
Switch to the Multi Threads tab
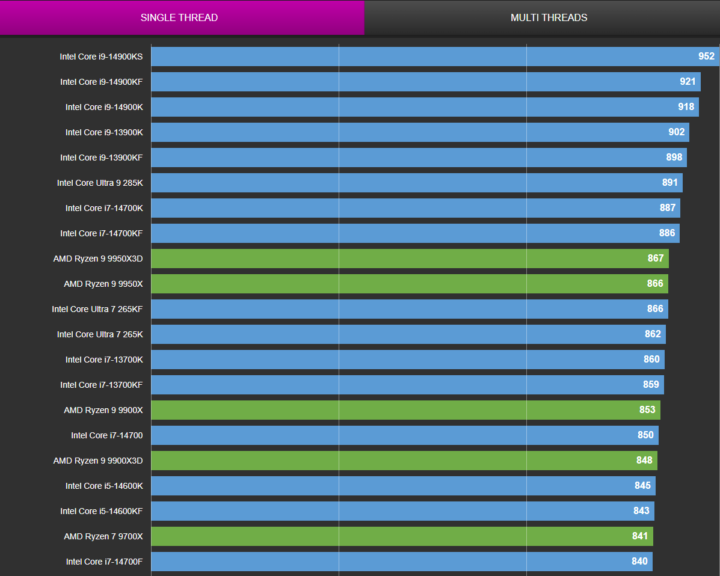pos(548,17)
